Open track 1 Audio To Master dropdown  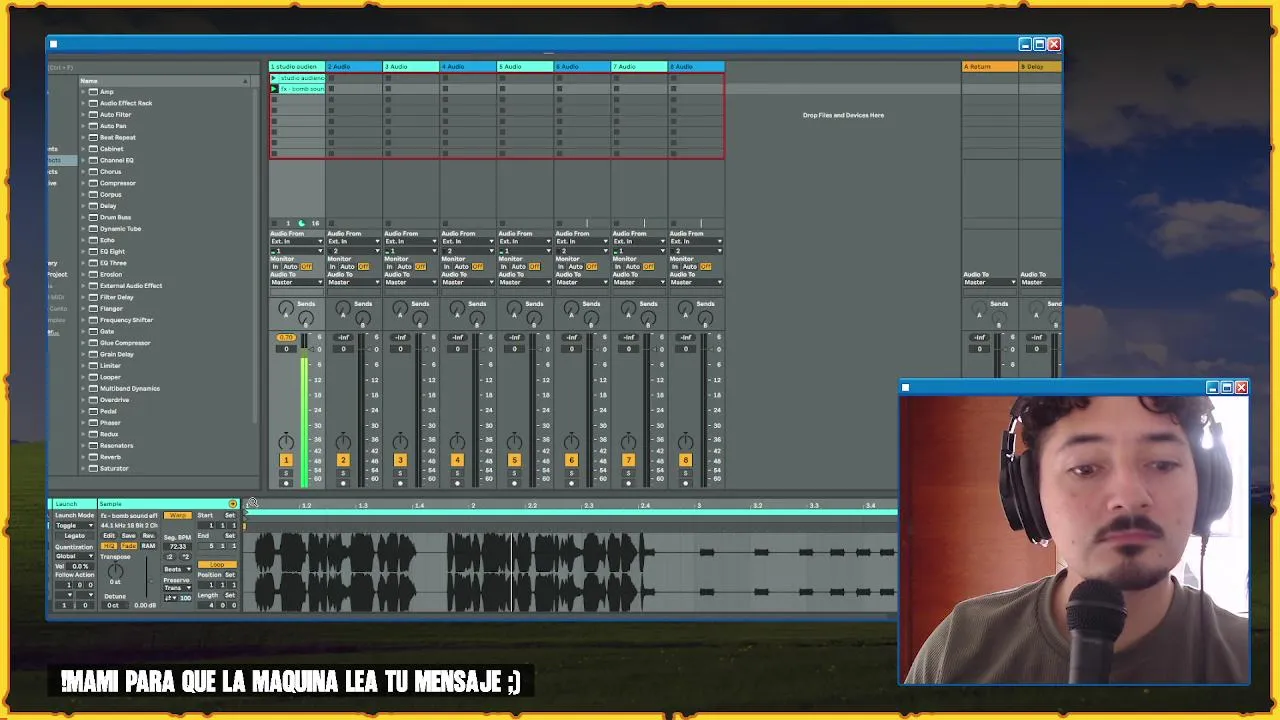tap(297, 282)
